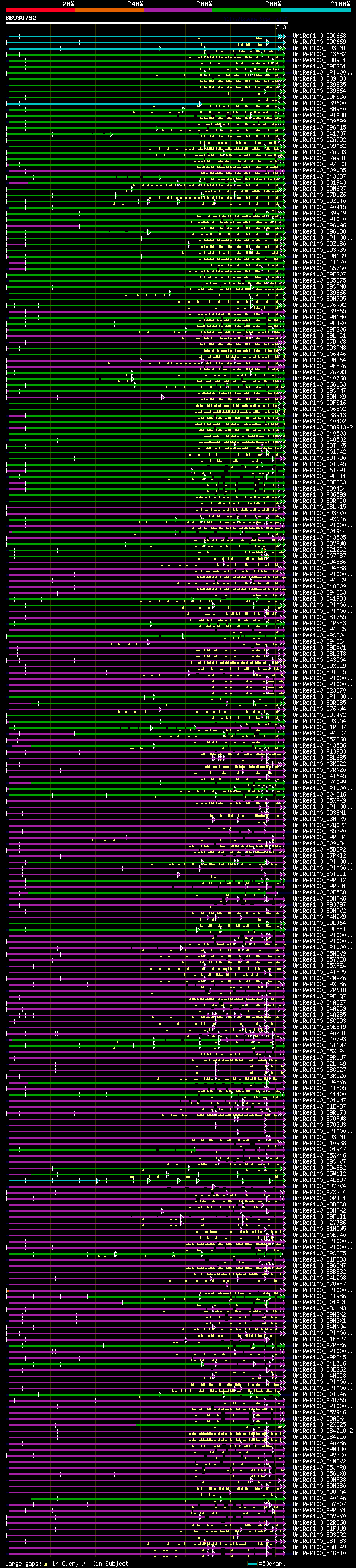Select the UniRef100_A5BQP2 hit
The width and height of the screenshot is (356, 1568).
pyautogui.click(x=319, y=849)
